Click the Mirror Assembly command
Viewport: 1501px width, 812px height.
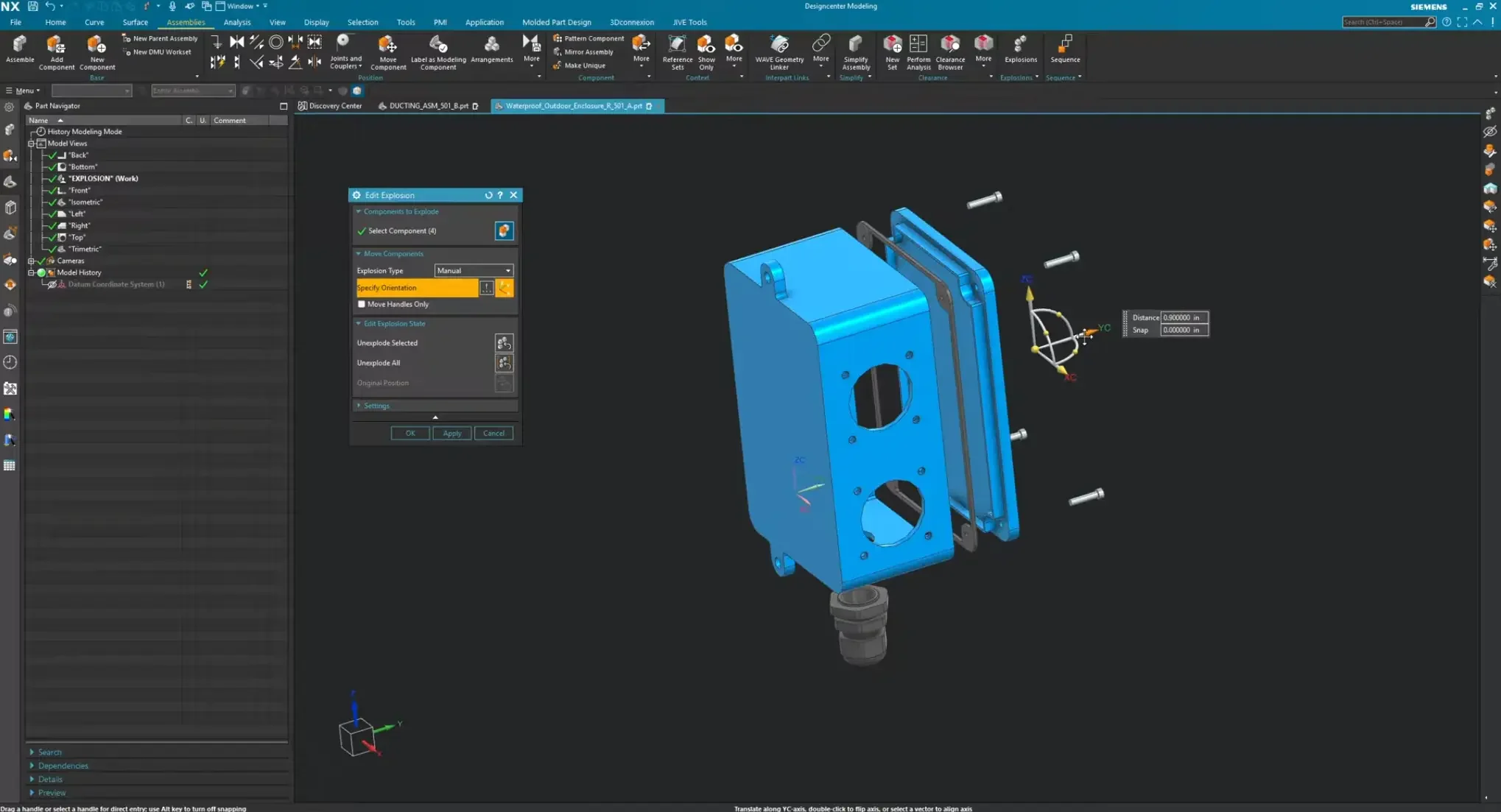click(583, 52)
